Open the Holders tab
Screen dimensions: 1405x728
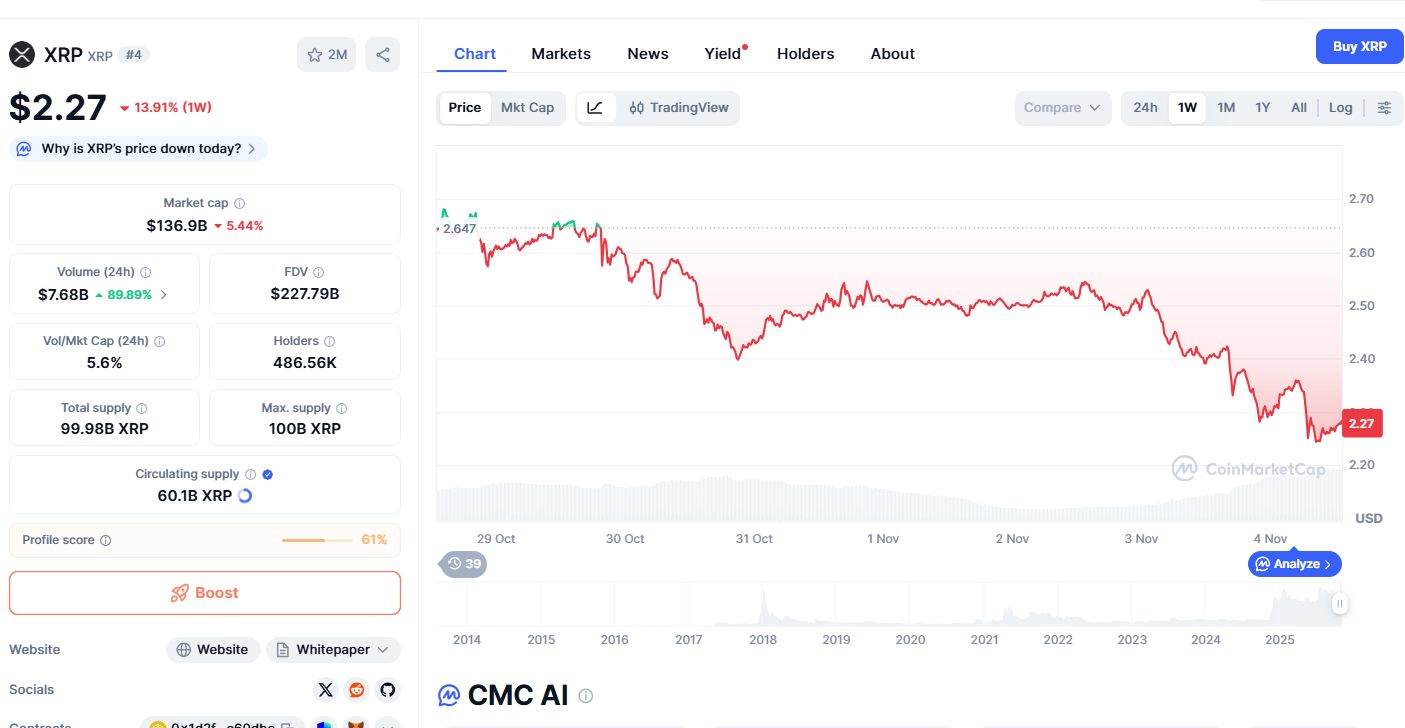pos(805,54)
